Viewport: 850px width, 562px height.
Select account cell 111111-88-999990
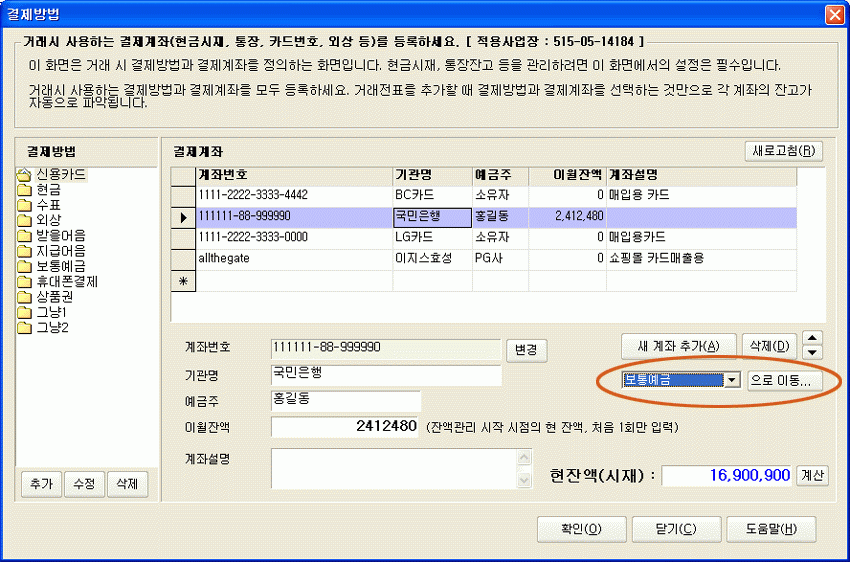(294, 217)
